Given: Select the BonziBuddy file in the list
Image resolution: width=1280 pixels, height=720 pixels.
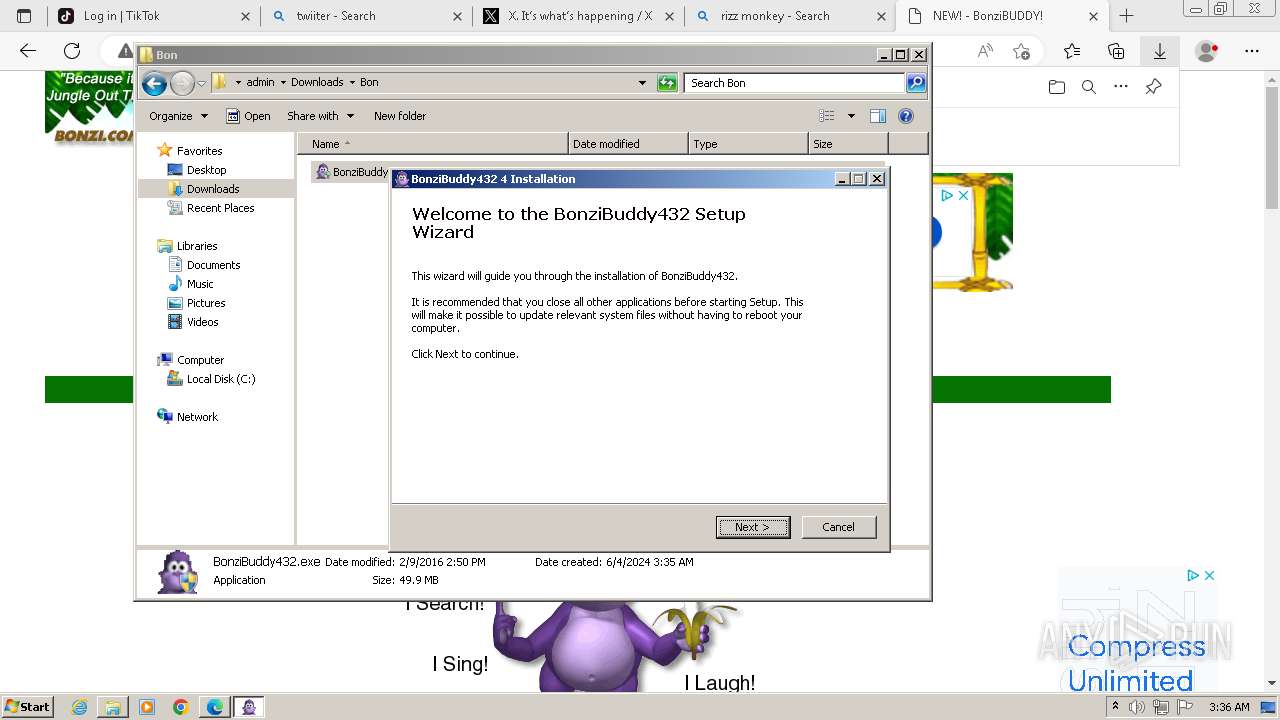Looking at the screenshot, I should [351, 172].
